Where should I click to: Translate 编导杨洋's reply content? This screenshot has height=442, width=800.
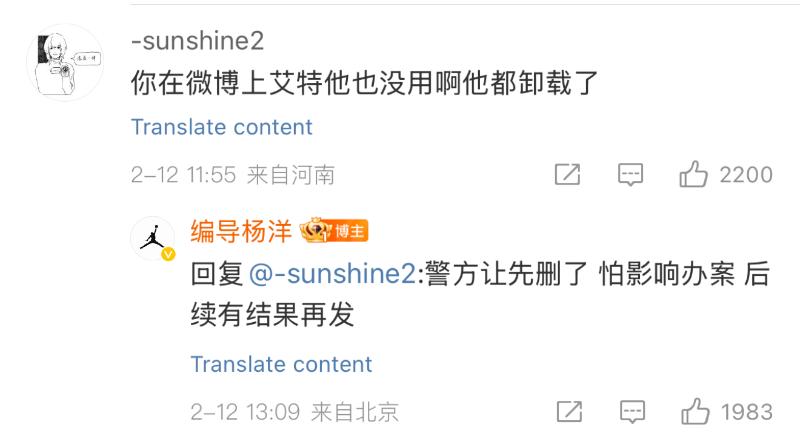(x=281, y=364)
